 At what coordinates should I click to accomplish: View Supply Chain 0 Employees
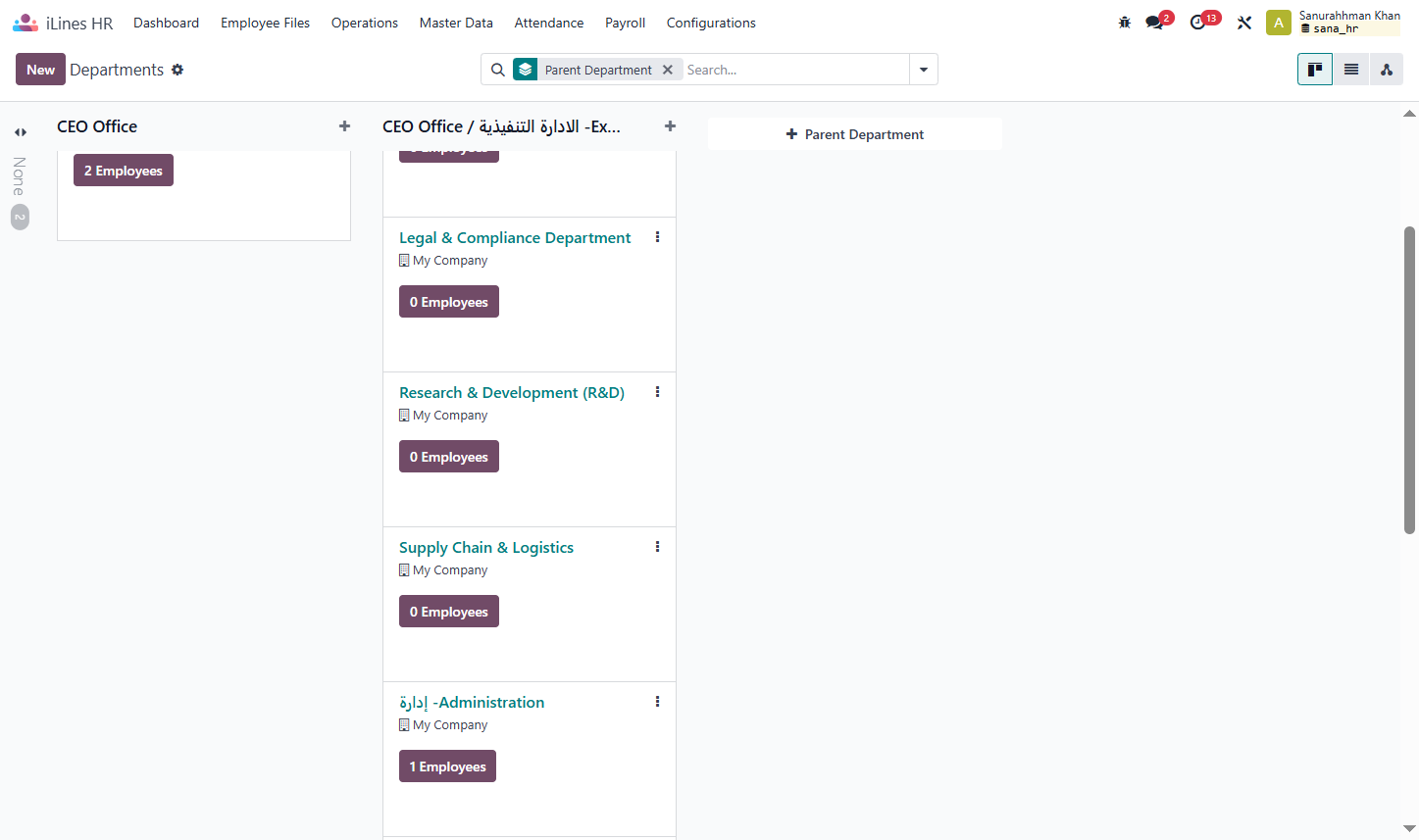pyautogui.click(x=449, y=612)
